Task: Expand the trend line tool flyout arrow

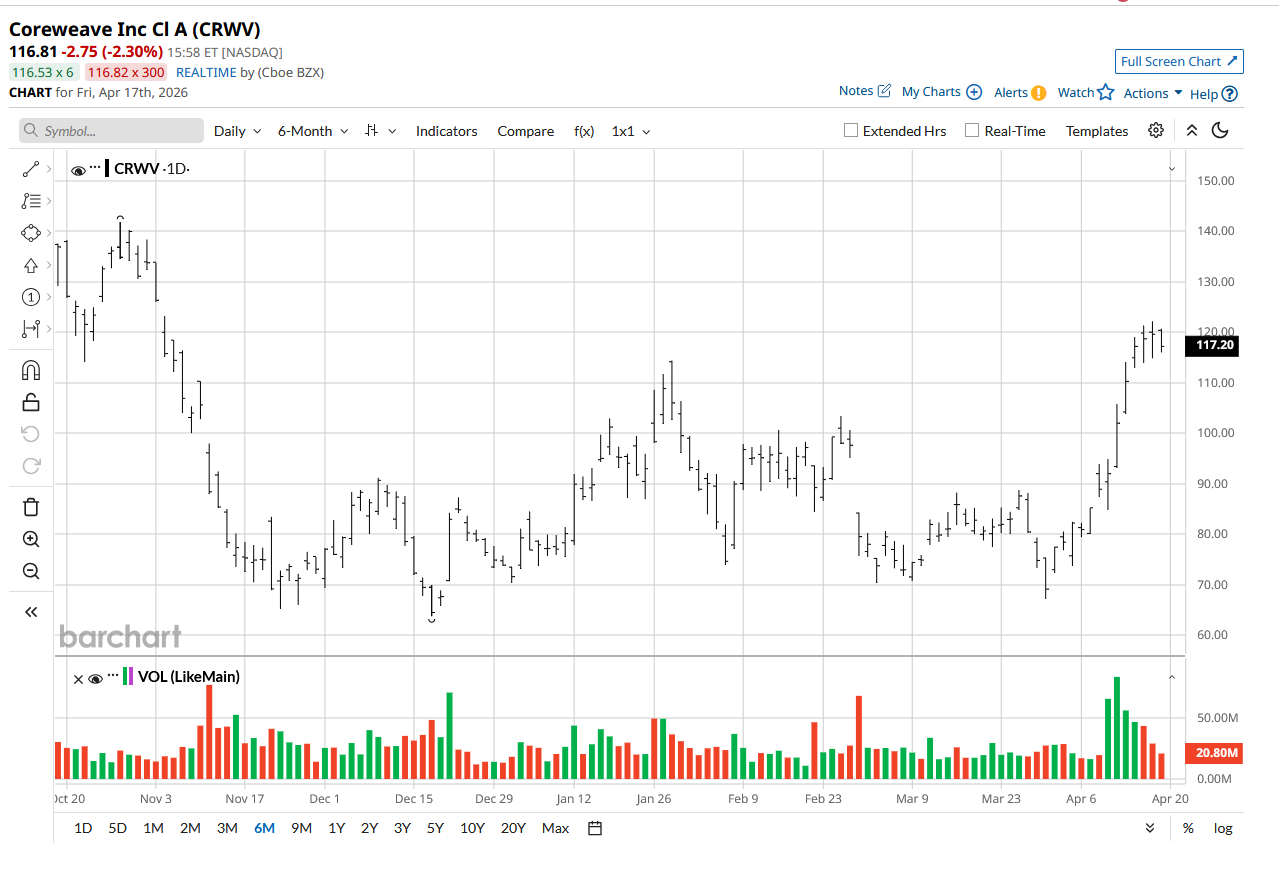Action: pos(48,169)
